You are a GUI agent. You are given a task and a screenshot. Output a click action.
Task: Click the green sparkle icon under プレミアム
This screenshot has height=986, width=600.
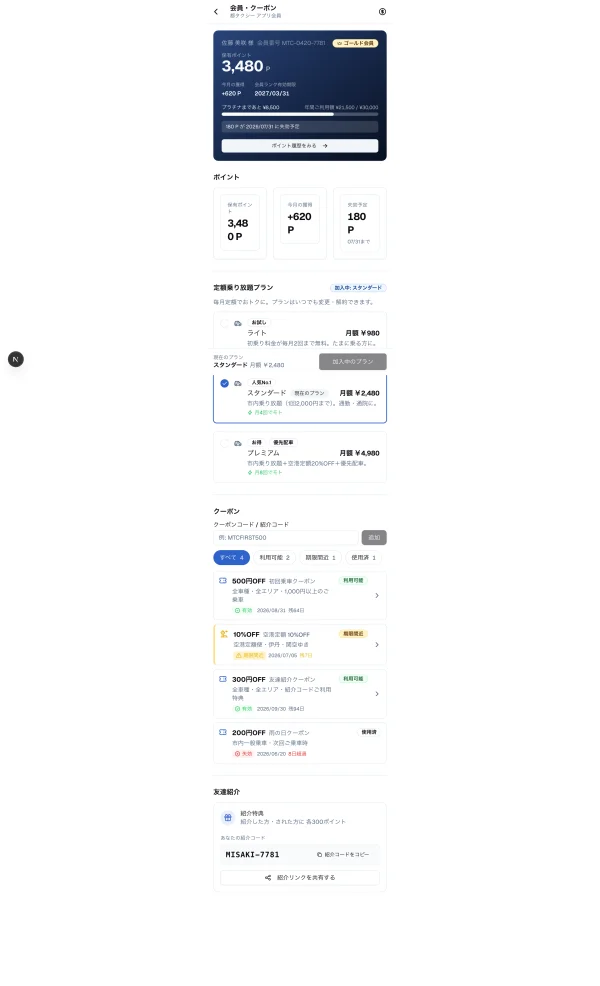tap(250, 472)
